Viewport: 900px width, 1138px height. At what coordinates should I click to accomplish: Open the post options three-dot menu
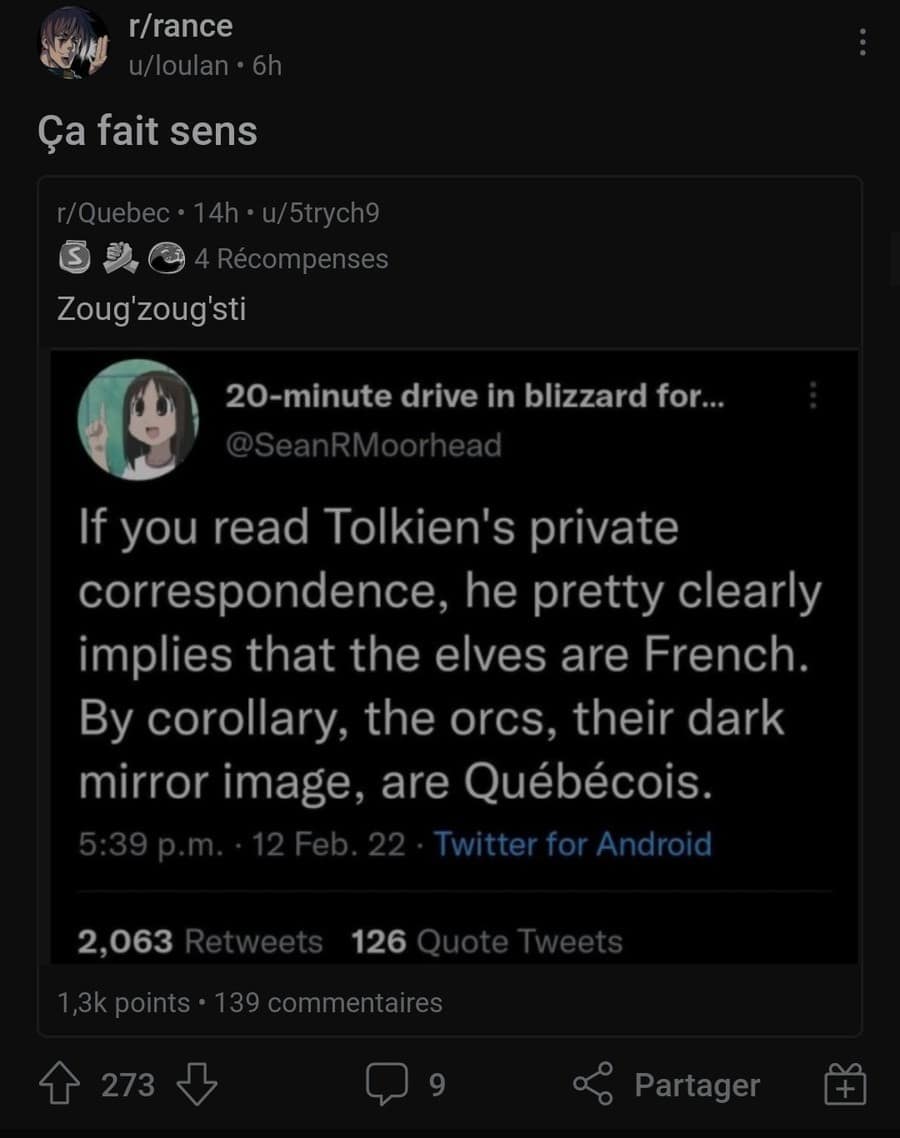[x=864, y=40]
